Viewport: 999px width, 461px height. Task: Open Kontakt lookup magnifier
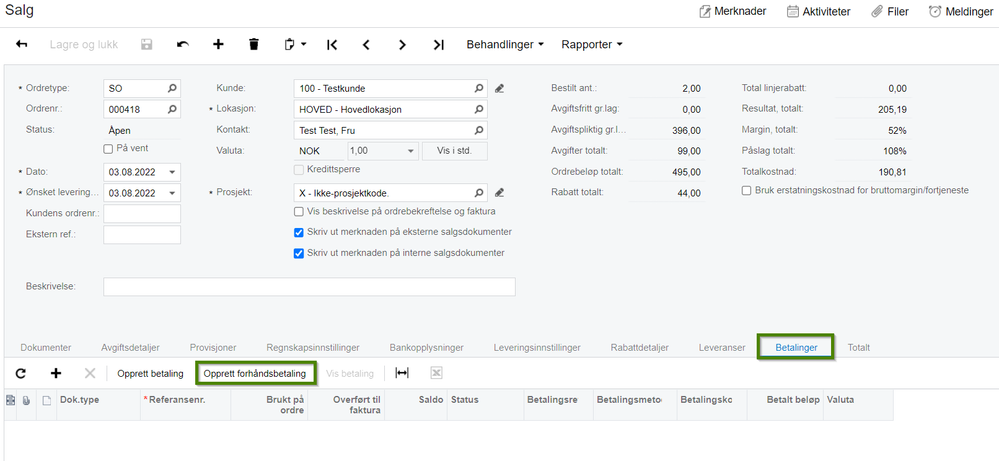pyautogui.click(x=478, y=131)
